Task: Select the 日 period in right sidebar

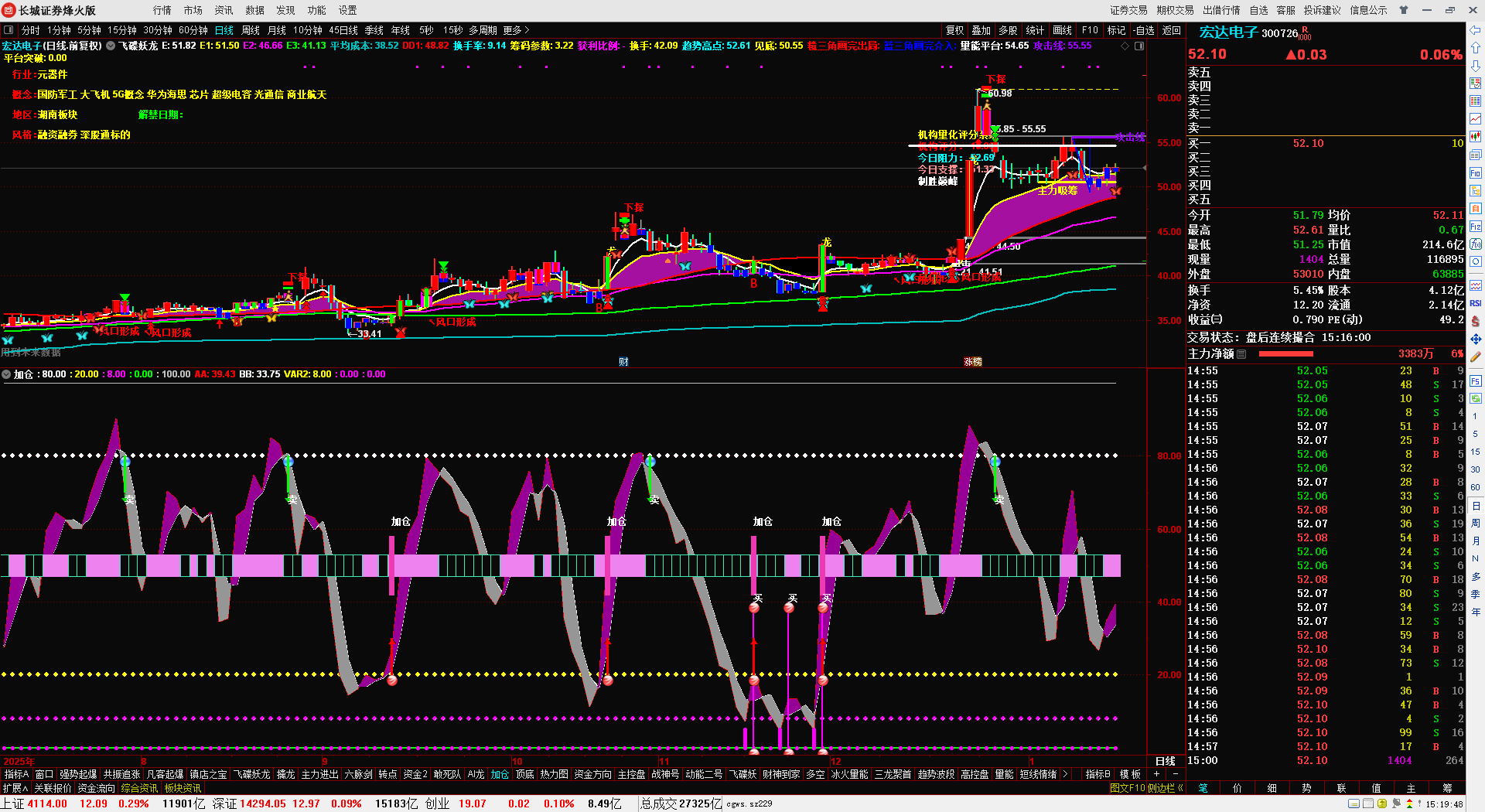Action: [1476, 506]
